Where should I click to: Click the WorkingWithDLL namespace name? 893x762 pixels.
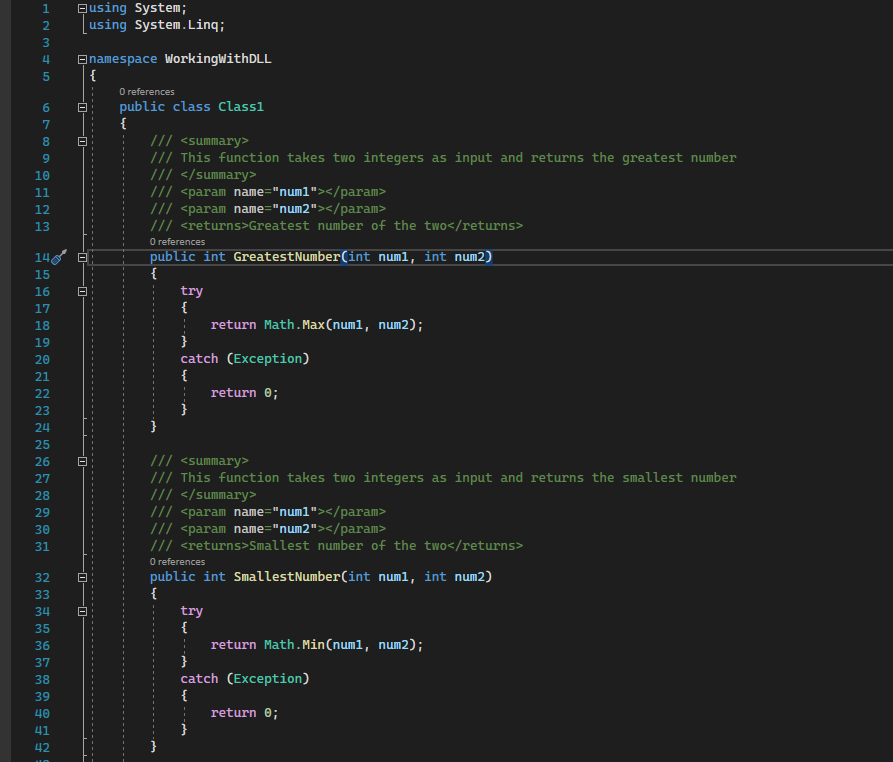pyautogui.click(x=218, y=59)
